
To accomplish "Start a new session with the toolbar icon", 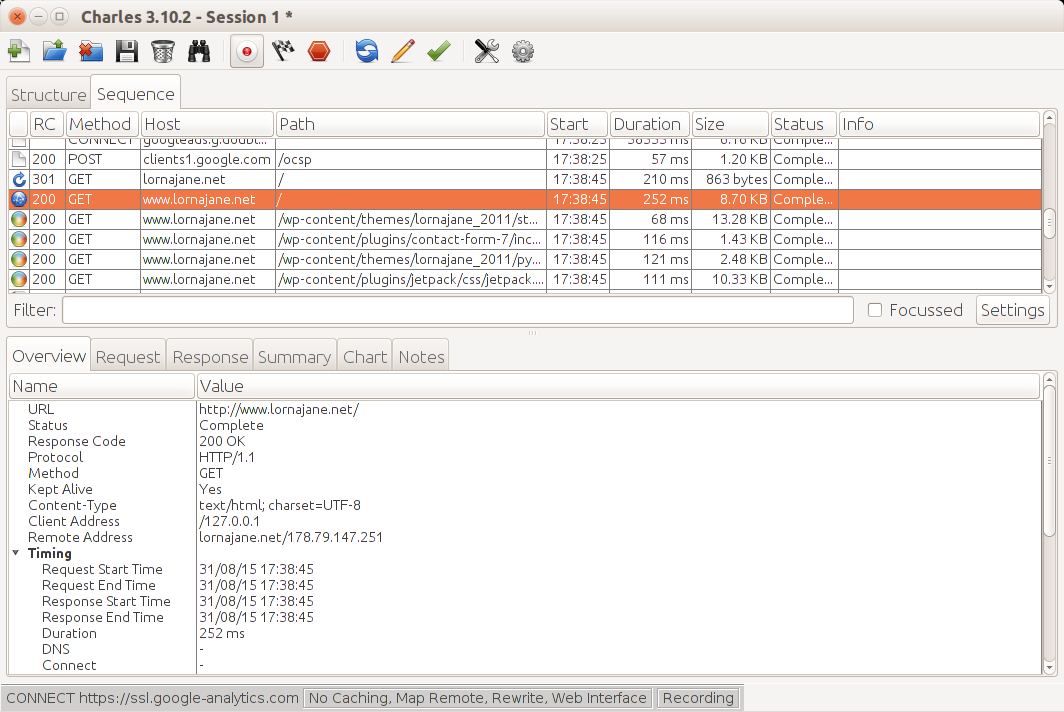I will [x=18, y=51].
